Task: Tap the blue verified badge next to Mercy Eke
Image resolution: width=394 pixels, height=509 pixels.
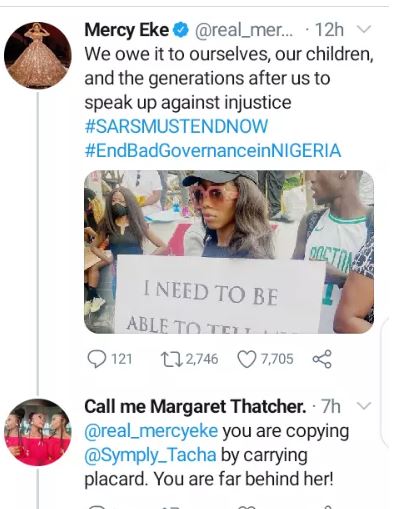Action: (181, 30)
